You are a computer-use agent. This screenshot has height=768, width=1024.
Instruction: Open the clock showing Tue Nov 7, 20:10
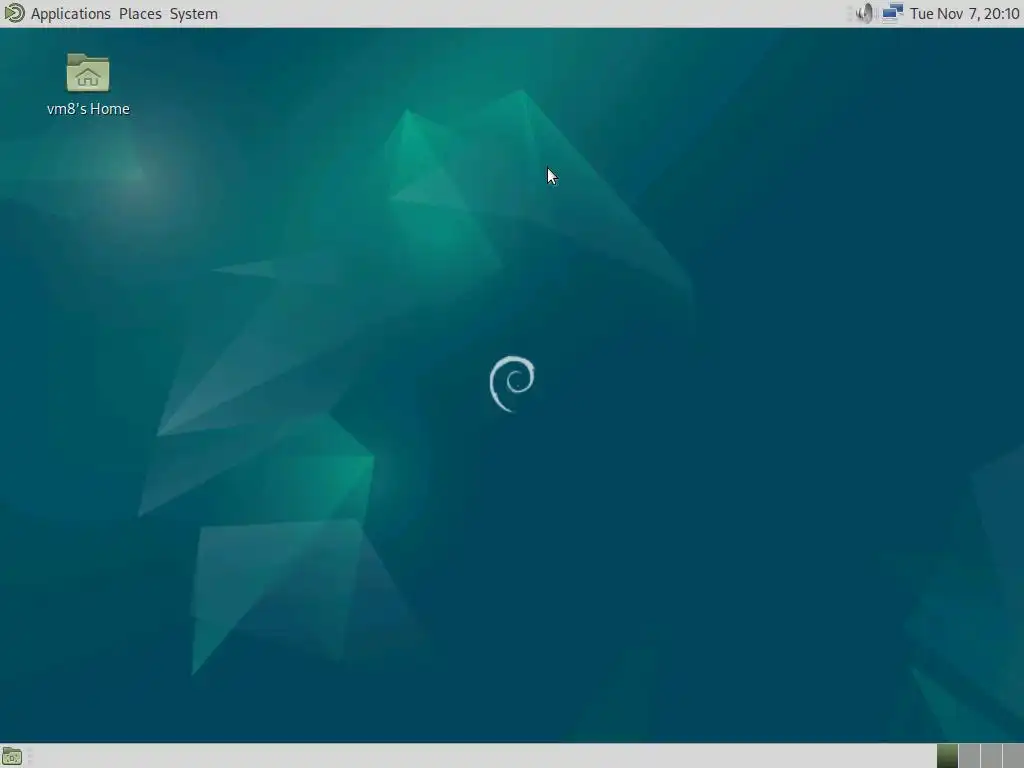point(965,14)
